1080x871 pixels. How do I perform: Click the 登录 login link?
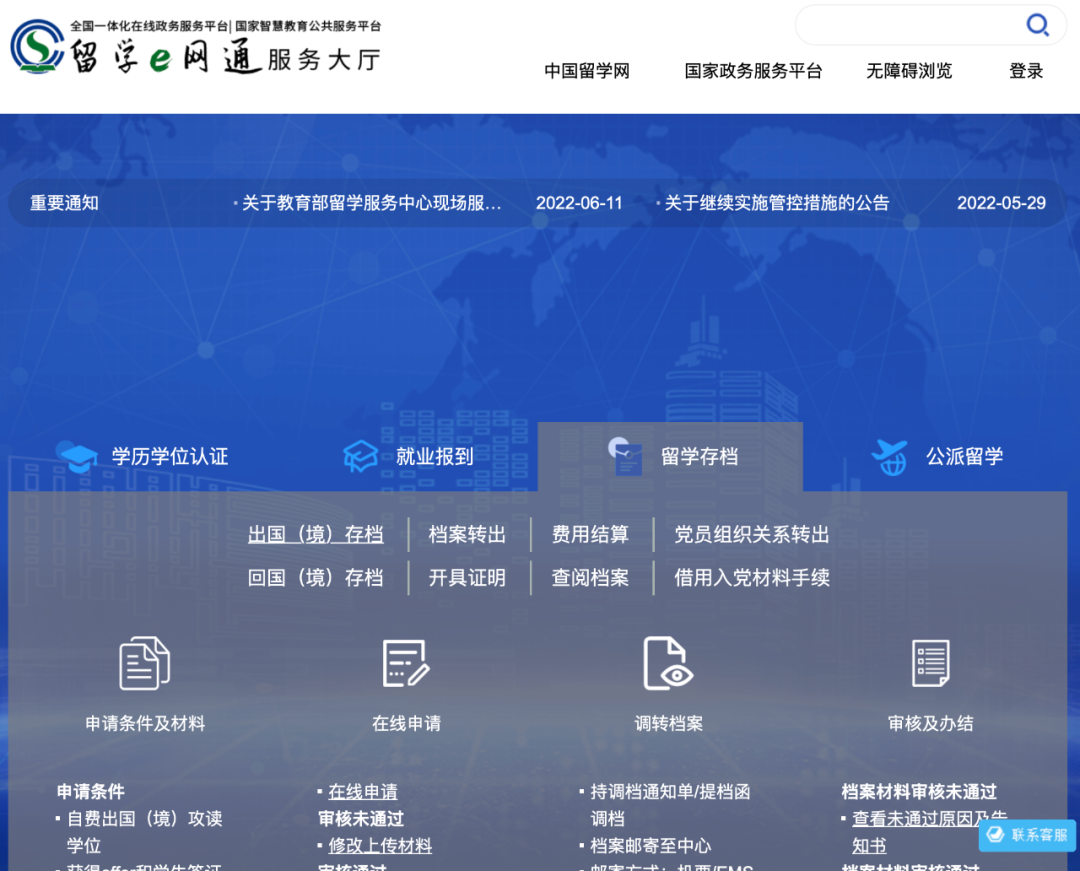pyautogui.click(x=1026, y=71)
